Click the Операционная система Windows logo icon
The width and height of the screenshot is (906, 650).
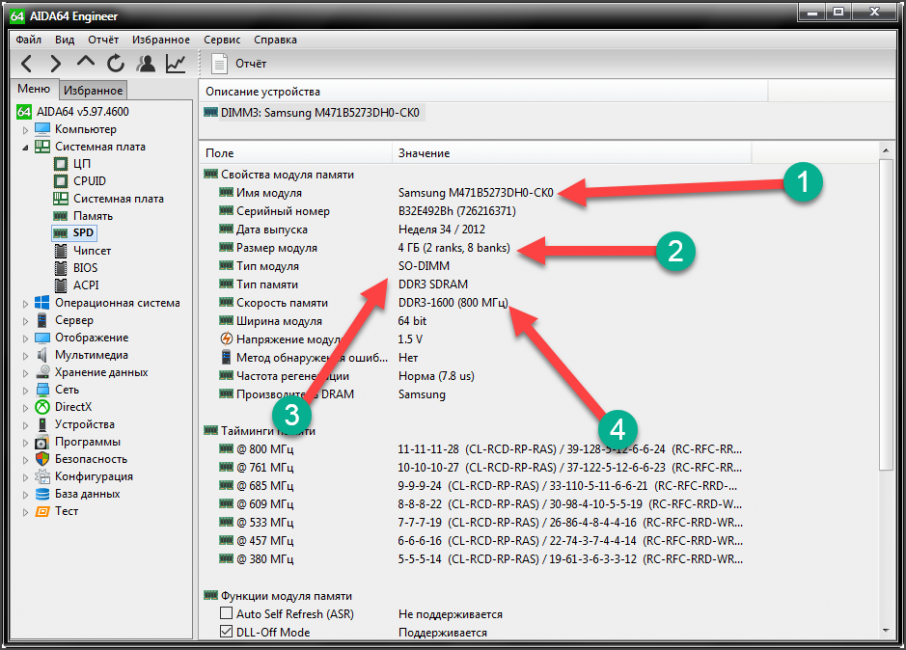click(x=42, y=303)
